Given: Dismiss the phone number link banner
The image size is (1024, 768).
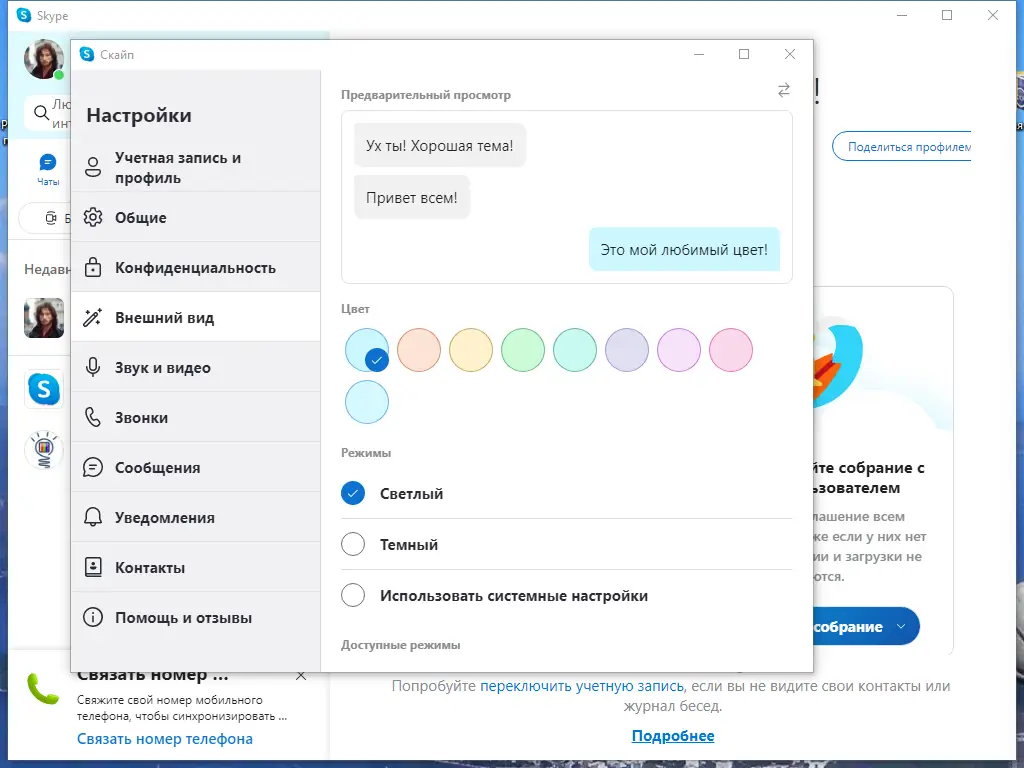Looking at the screenshot, I should tap(301, 676).
